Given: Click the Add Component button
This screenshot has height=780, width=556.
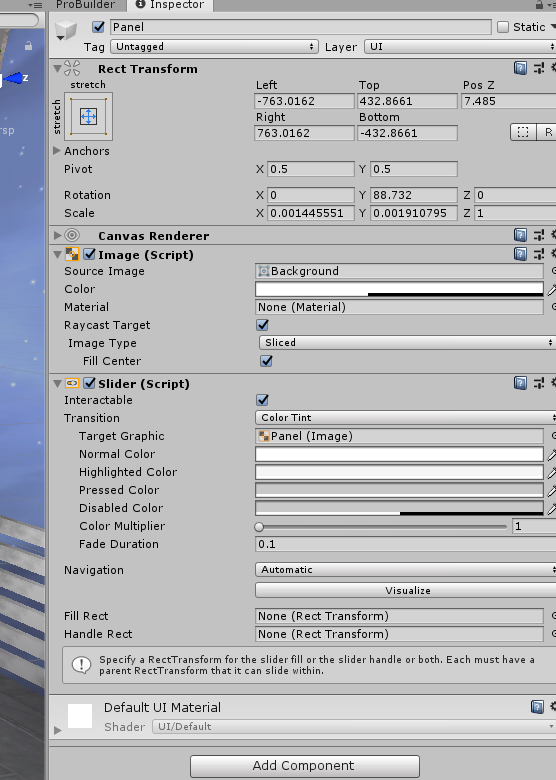Looking at the screenshot, I should point(305,766).
